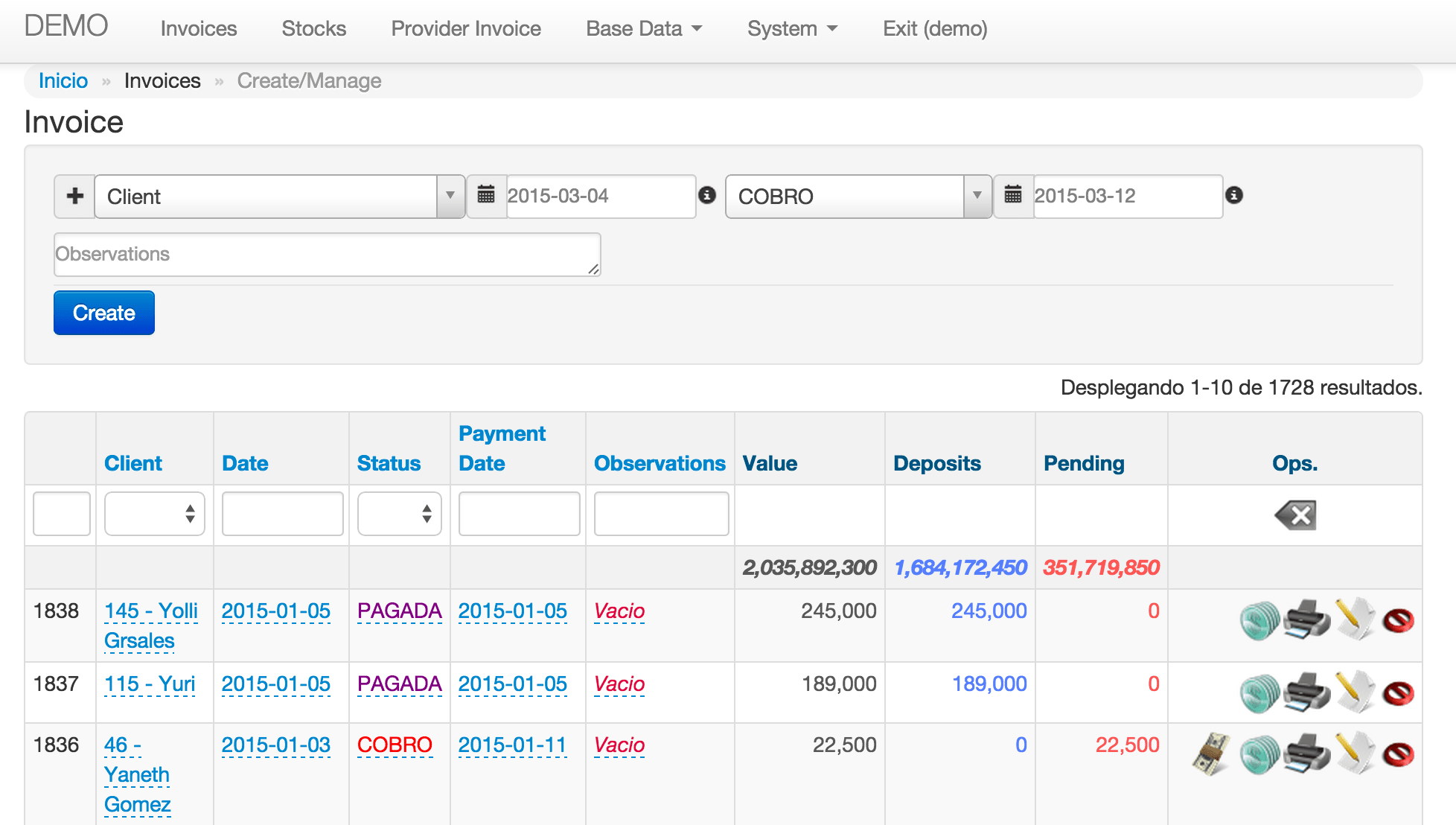1456x825 pixels.
Task: Open the Provider Invoice menu item
Action: [466, 28]
